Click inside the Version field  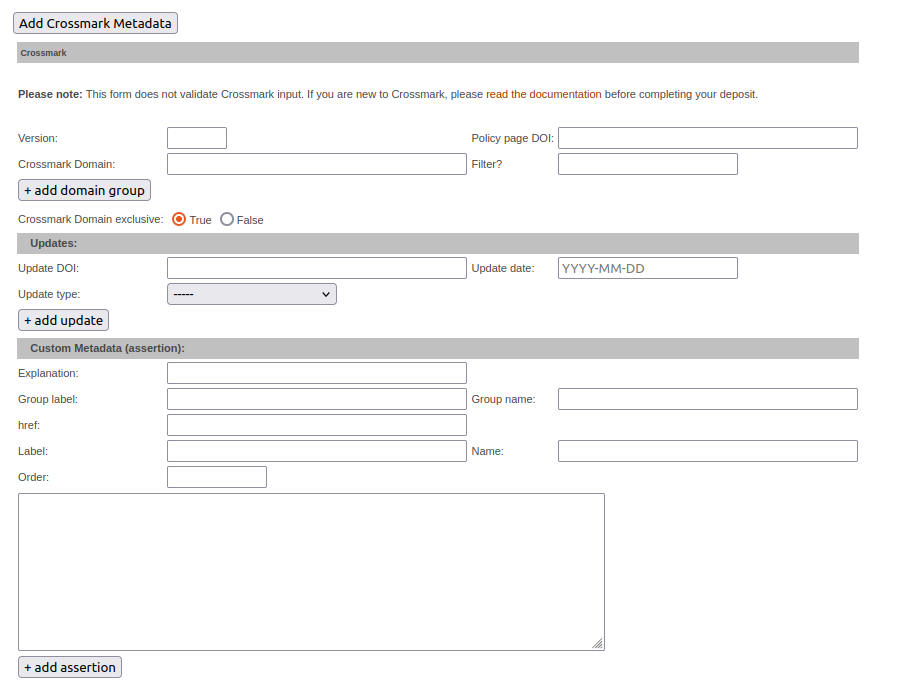(196, 137)
